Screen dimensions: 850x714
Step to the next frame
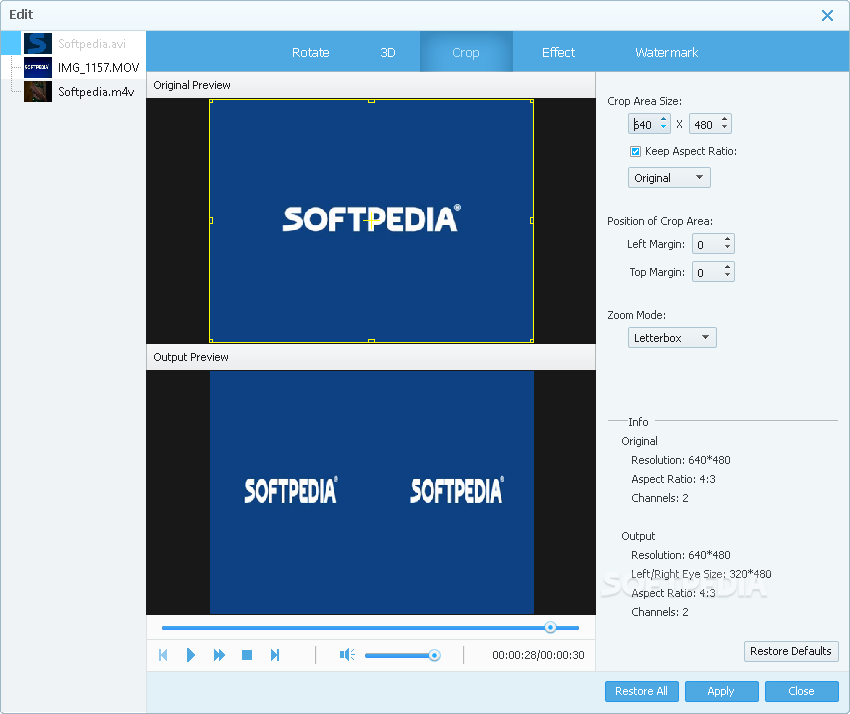[x=275, y=655]
